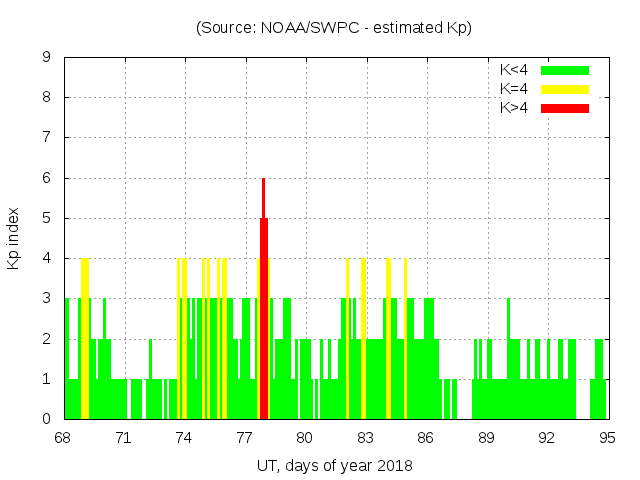Click the y-axis tick label 0
This screenshot has width=640, height=480.
[47, 419]
